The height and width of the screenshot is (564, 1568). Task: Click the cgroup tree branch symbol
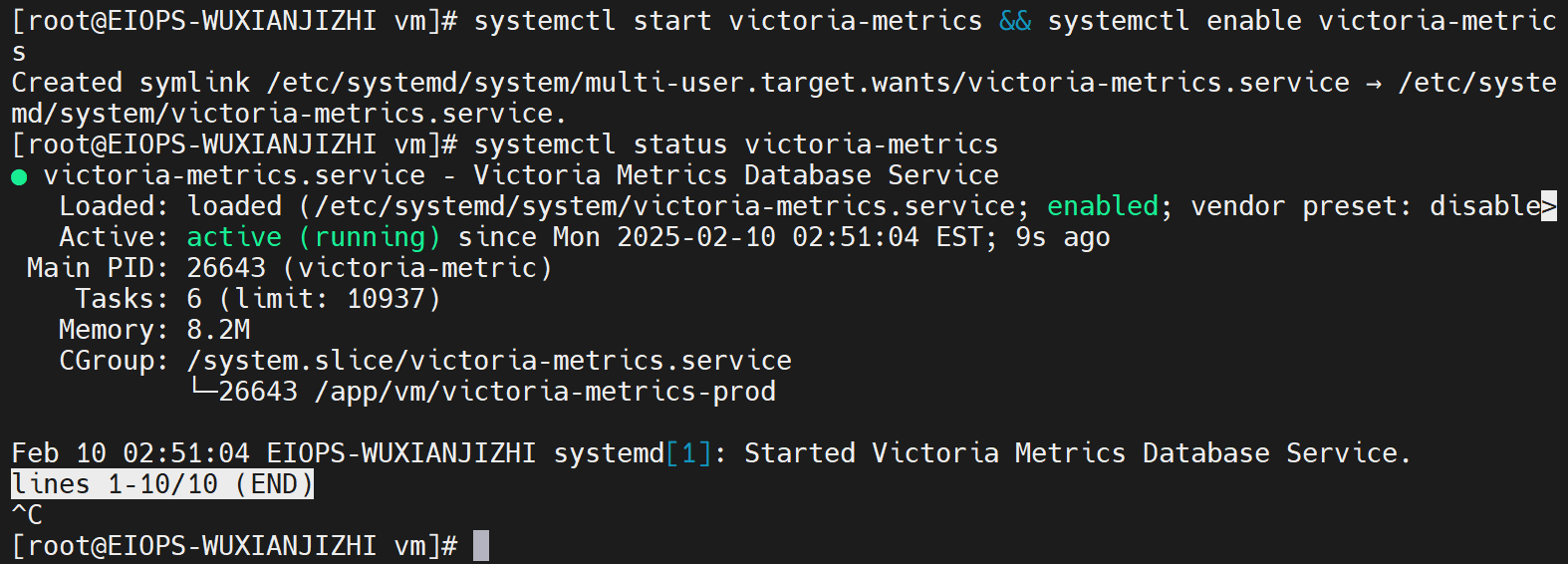click(202, 390)
